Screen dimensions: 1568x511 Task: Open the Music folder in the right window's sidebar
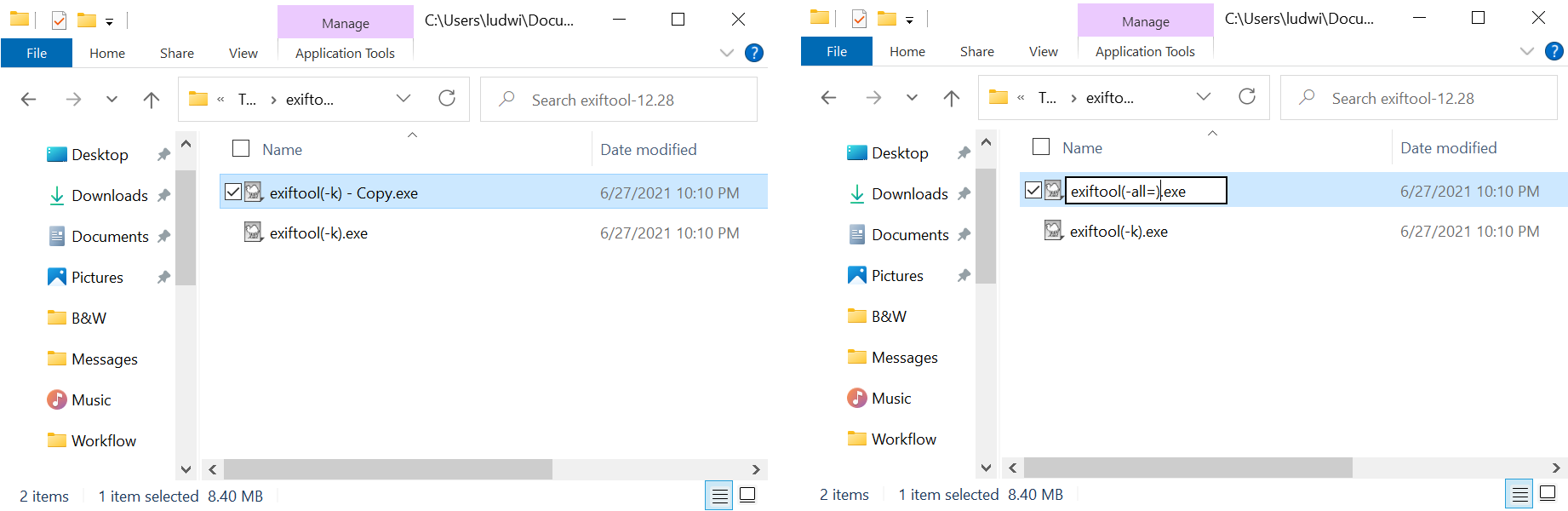[x=890, y=399]
